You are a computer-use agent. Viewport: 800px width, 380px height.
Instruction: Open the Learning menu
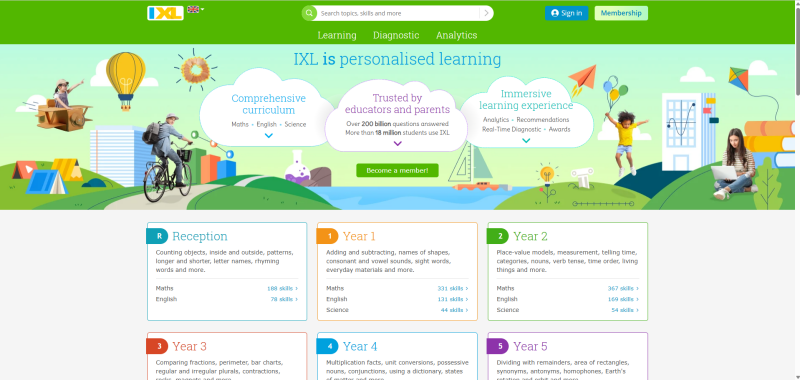(337, 35)
